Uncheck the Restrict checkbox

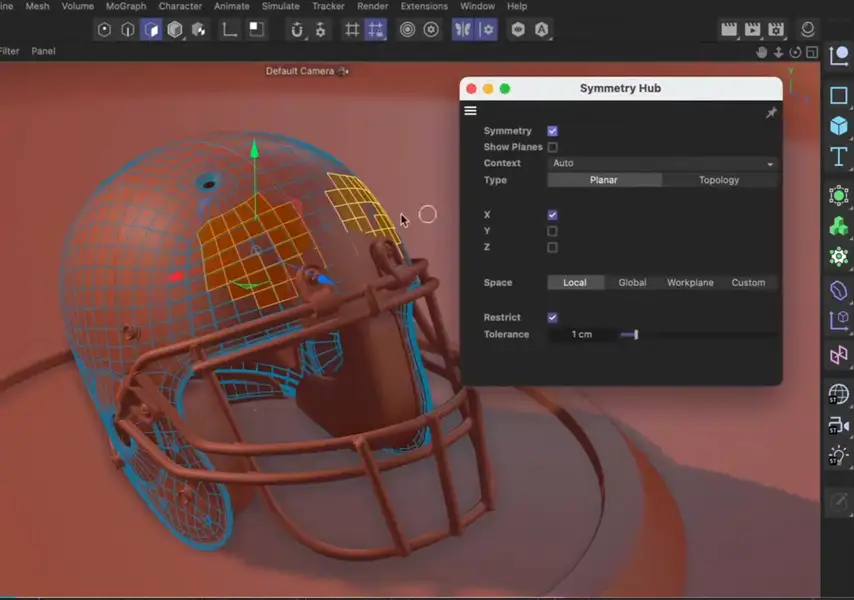(x=552, y=317)
